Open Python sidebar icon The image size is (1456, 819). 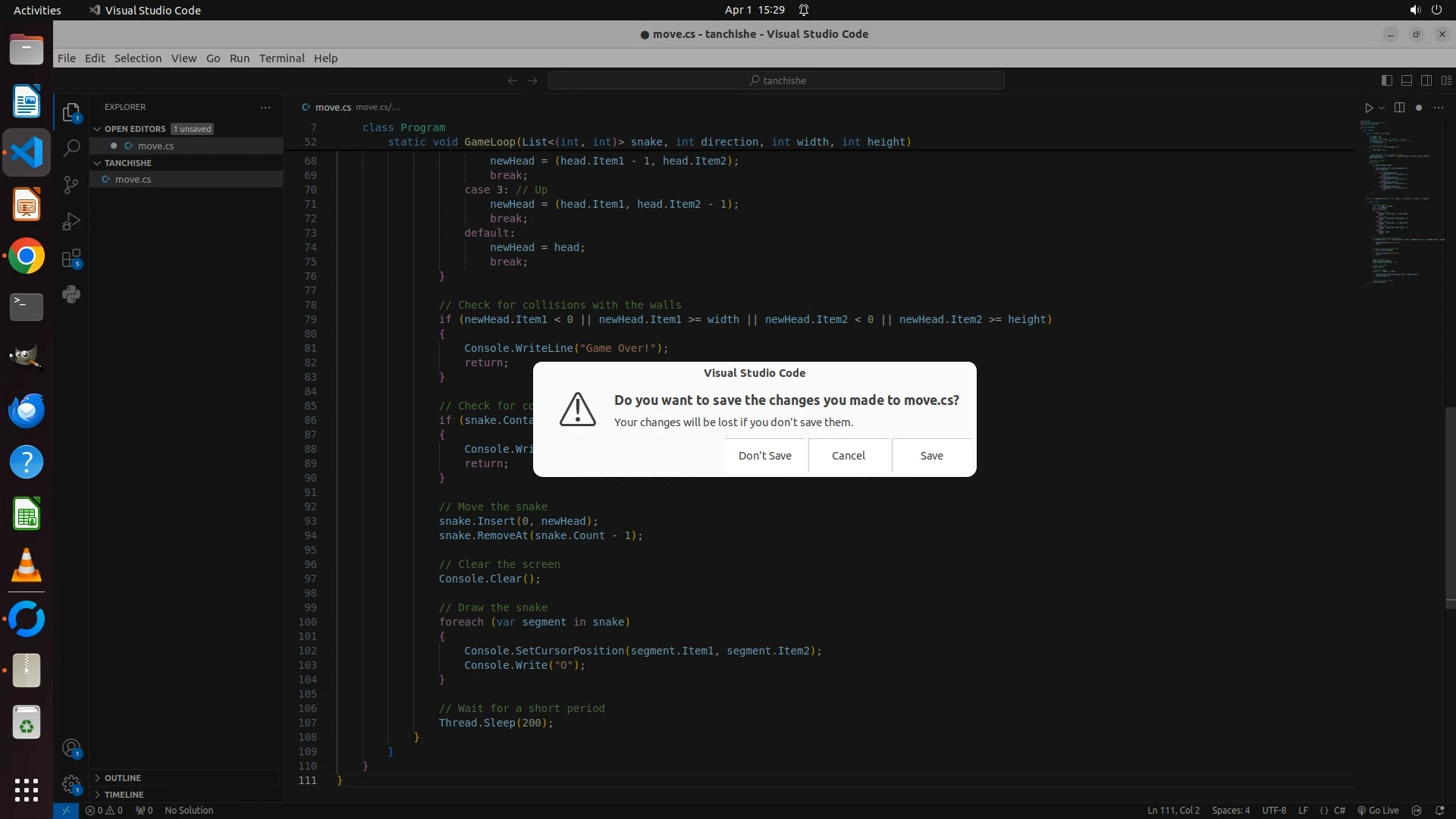(x=71, y=294)
